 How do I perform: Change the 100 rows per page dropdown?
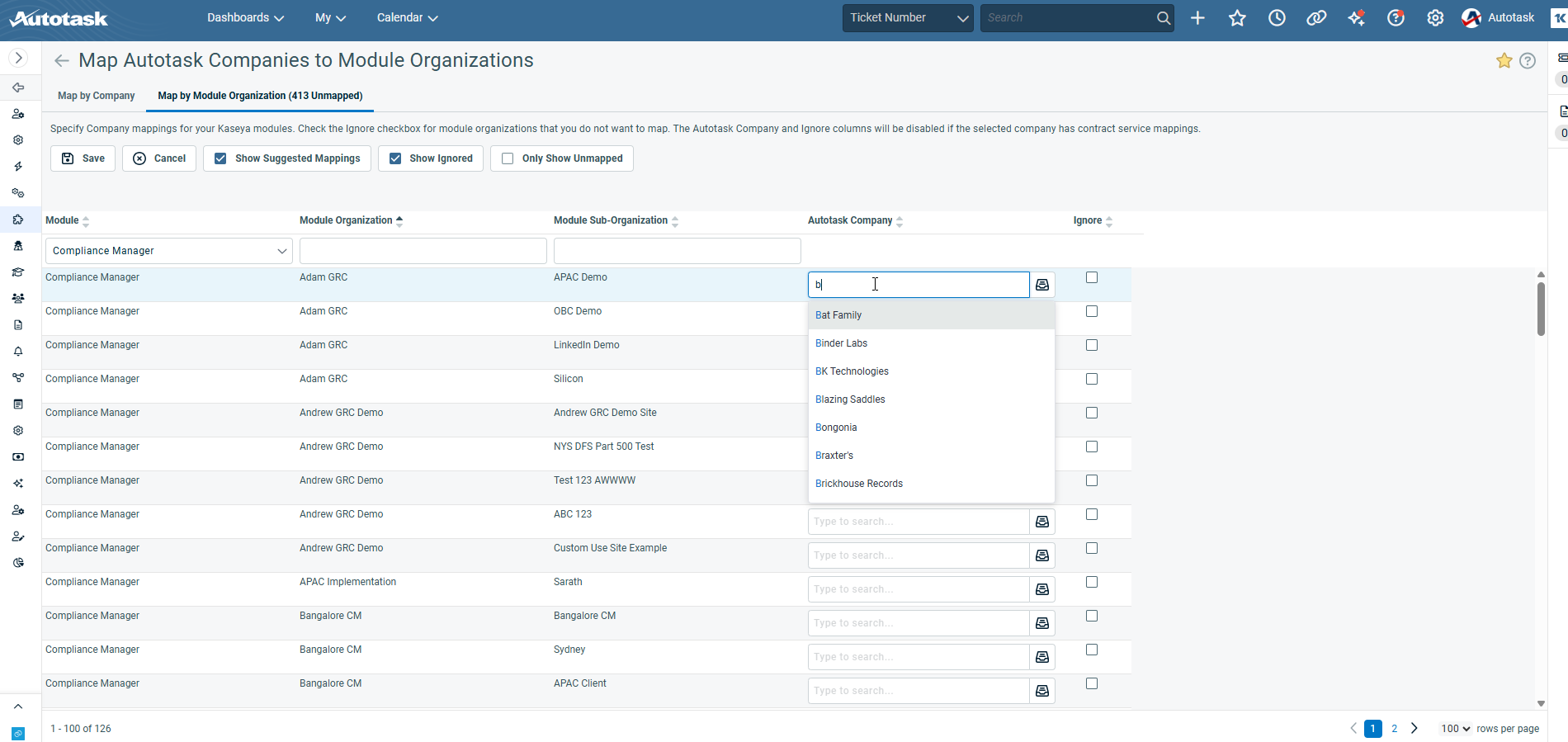tap(1456, 729)
